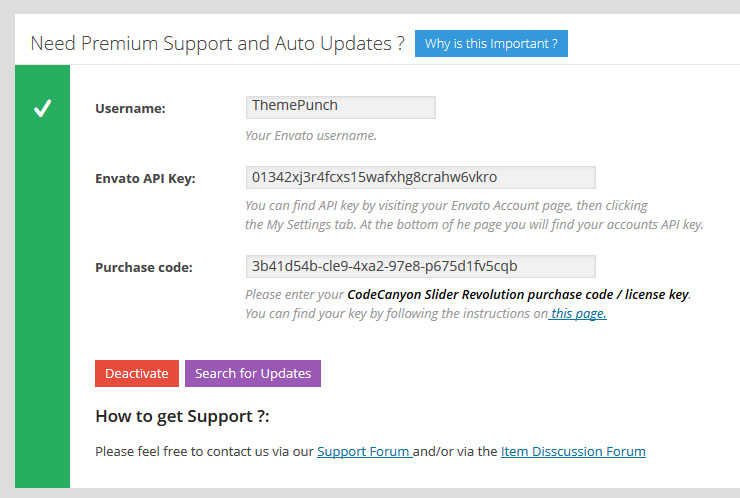Click the white checkmark activation icon
The height and width of the screenshot is (498, 740).
42,108
